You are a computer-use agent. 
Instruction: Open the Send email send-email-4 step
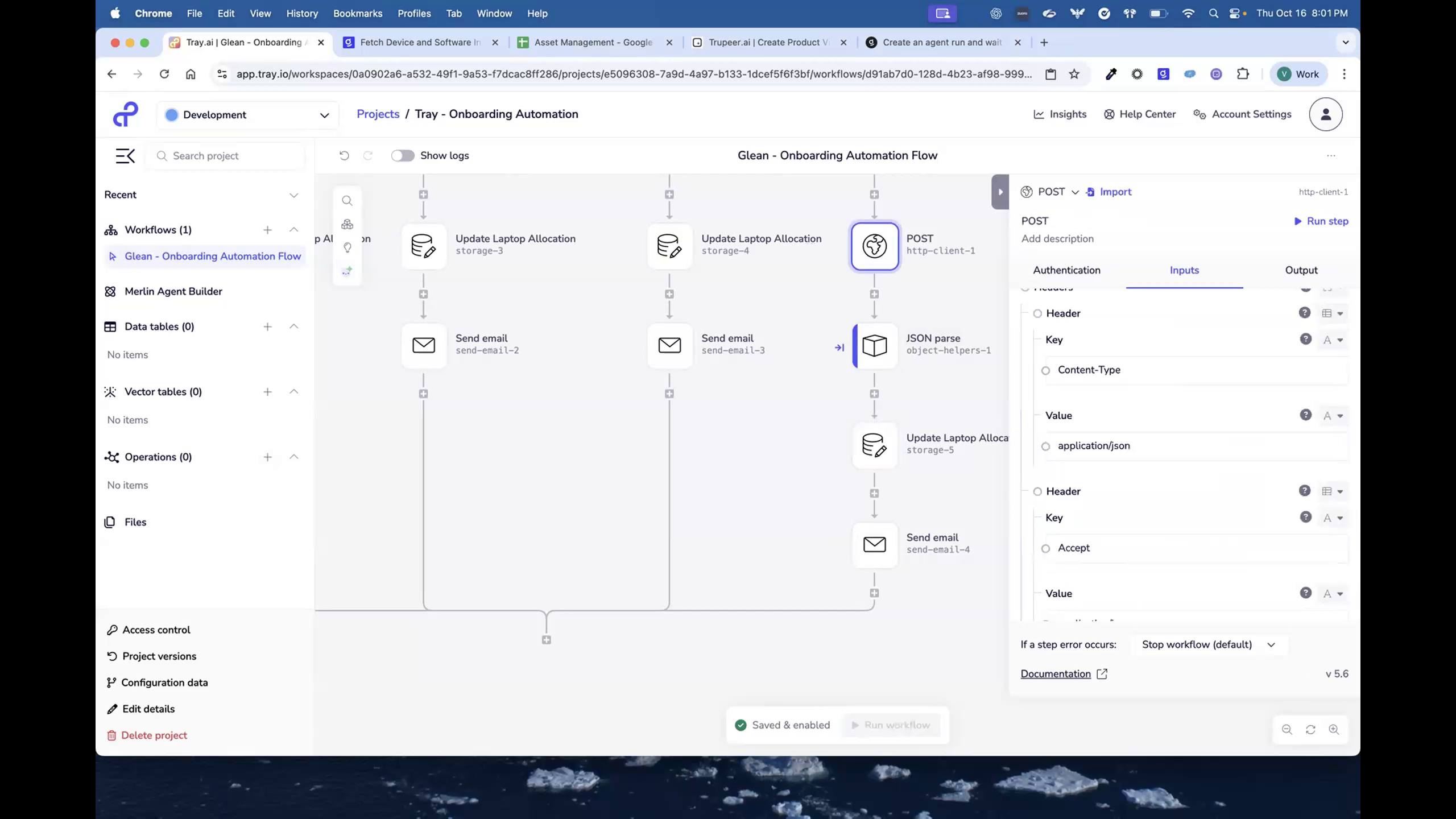pyautogui.click(x=874, y=544)
